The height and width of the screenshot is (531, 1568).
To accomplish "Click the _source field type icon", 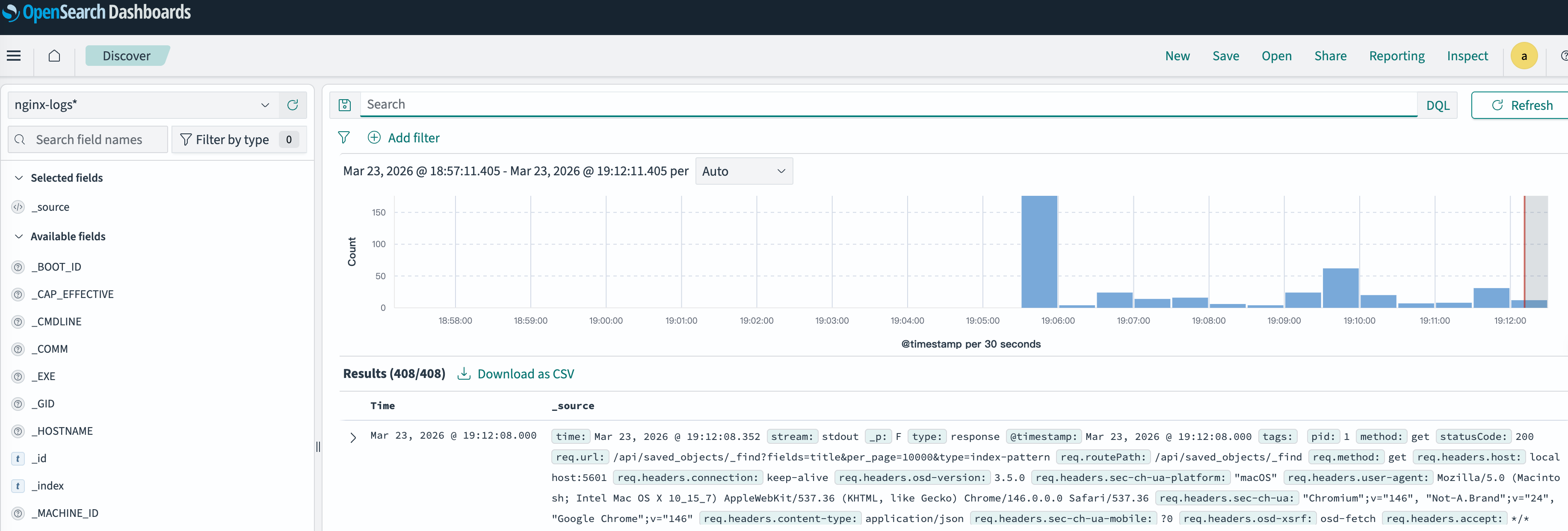I will click(18, 207).
